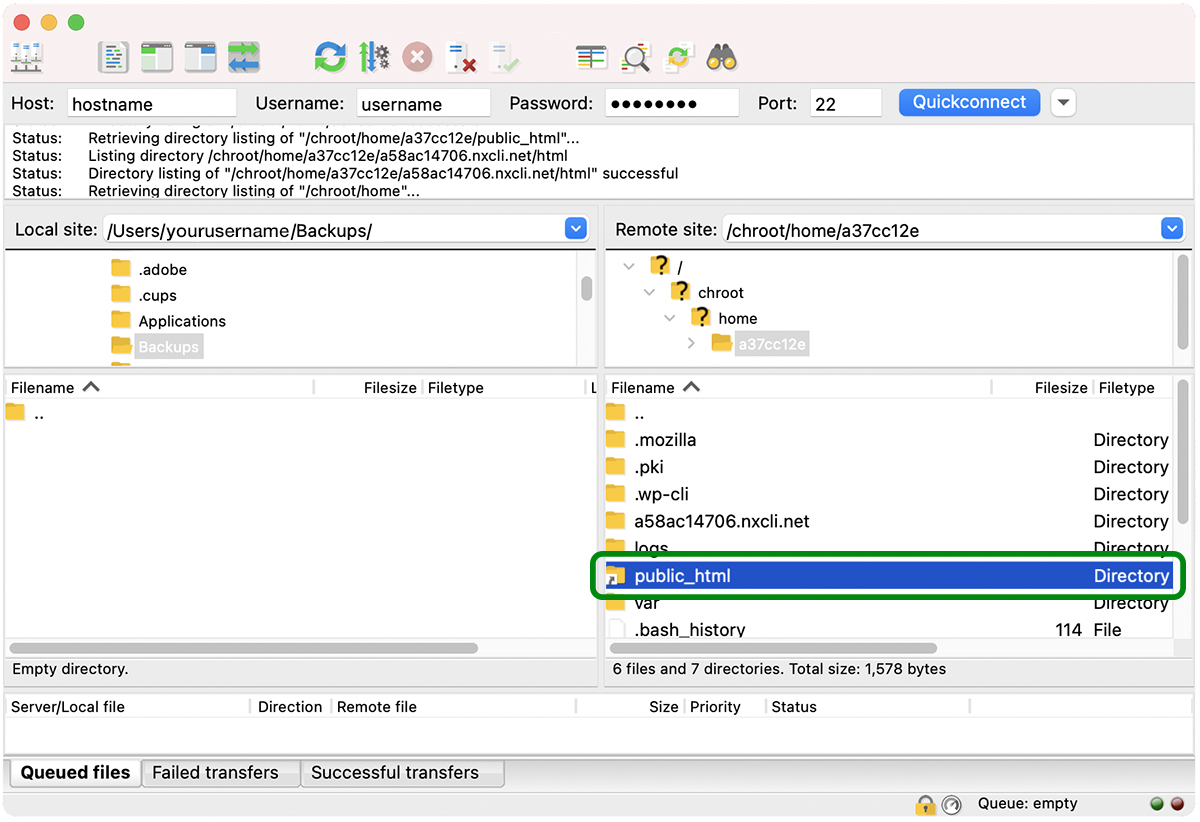The image size is (1200, 822).
Task: Switch to the Successful transfers tab
Action: tap(402, 772)
